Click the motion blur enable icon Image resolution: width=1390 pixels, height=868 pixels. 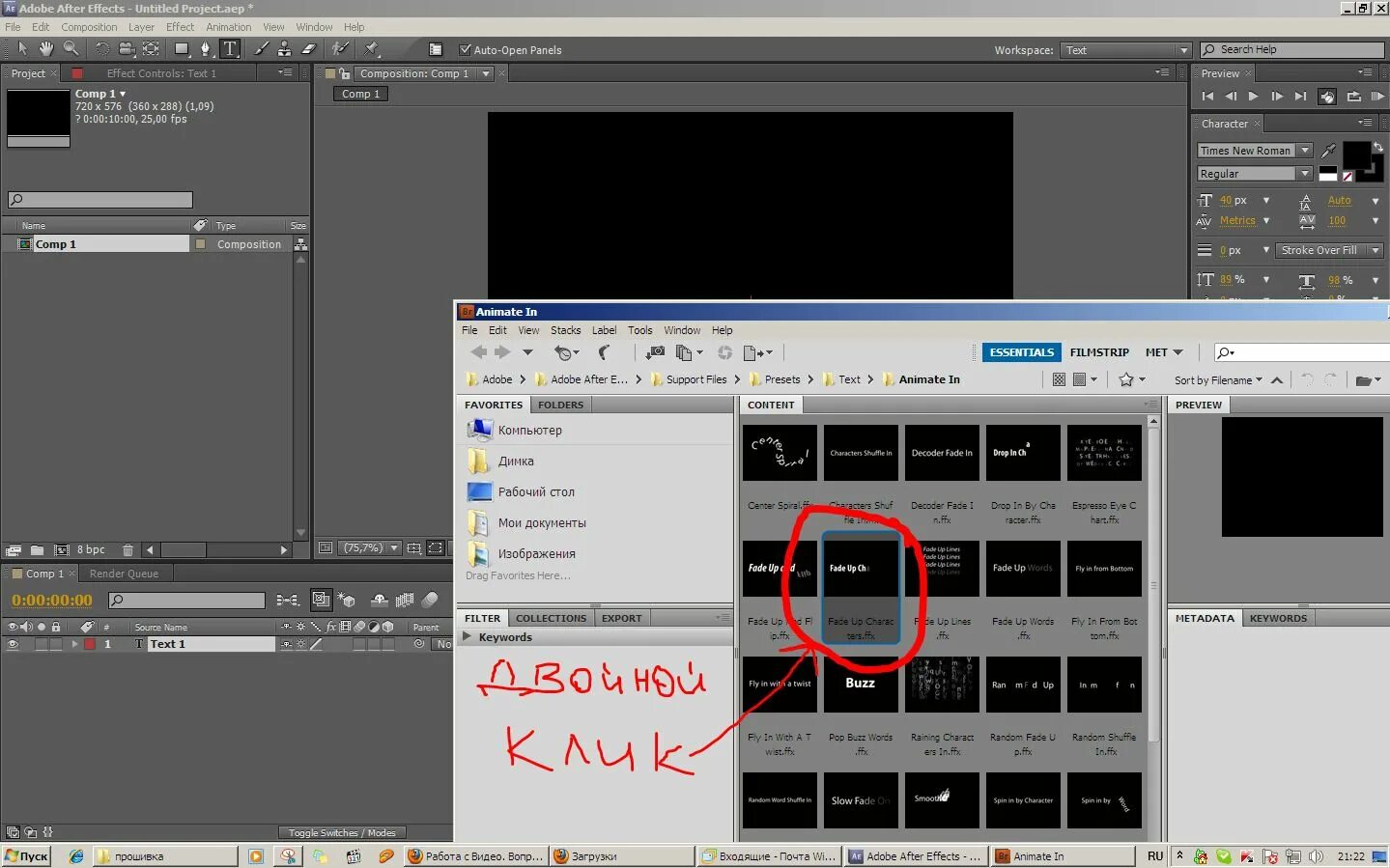coord(431,601)
